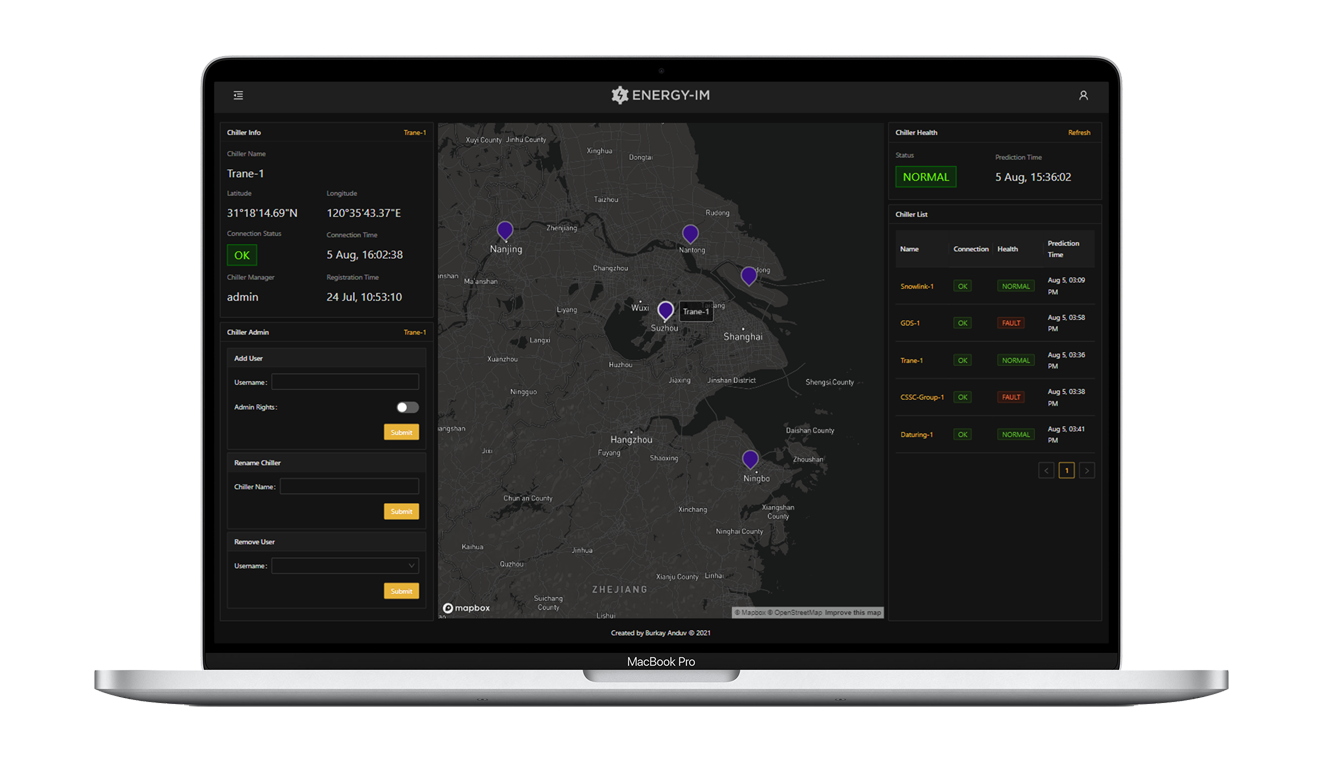Open Daturing-1 in the chiller list
1322x776 pixels.
click(x=917, y=434)
